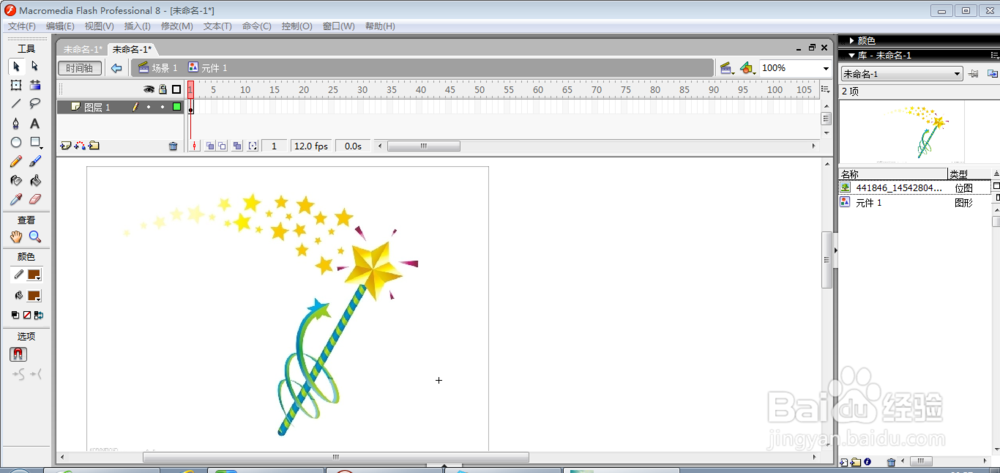Image resolution: width=1000 pixels, height=473 pixels.
Task: Activate the Pen tool
Action: [17, 123]
